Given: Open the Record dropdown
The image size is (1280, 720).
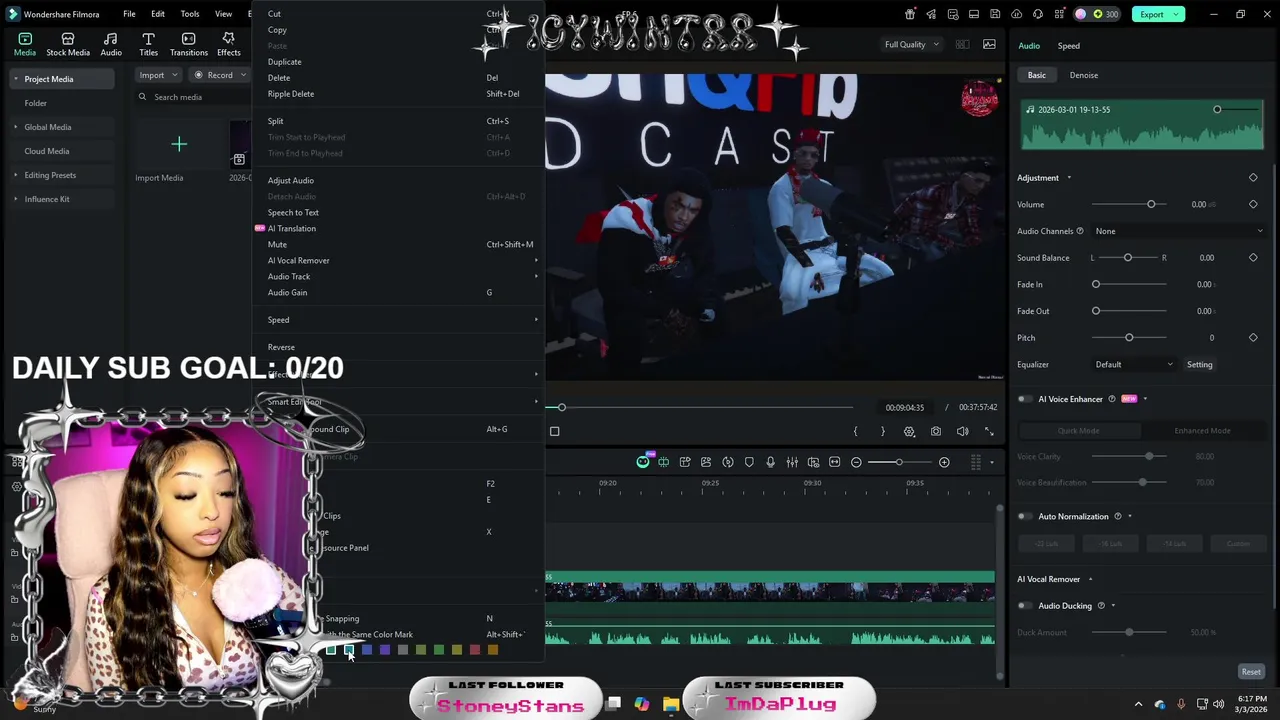Looking at the screenshot, I should coord(218,75).
